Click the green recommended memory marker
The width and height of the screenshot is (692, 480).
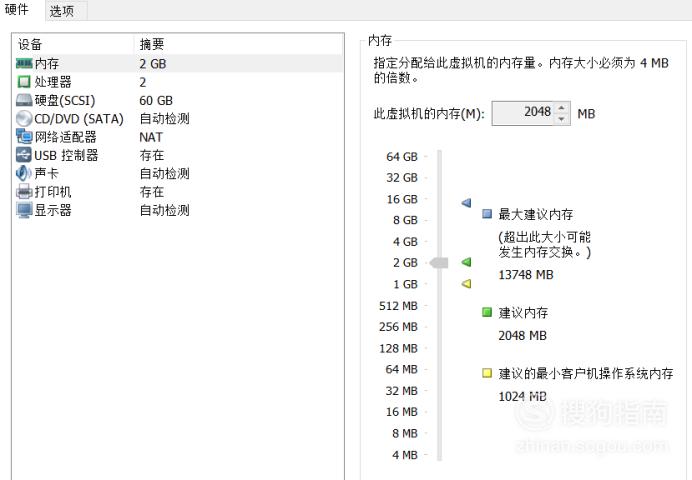click(466, 262)
